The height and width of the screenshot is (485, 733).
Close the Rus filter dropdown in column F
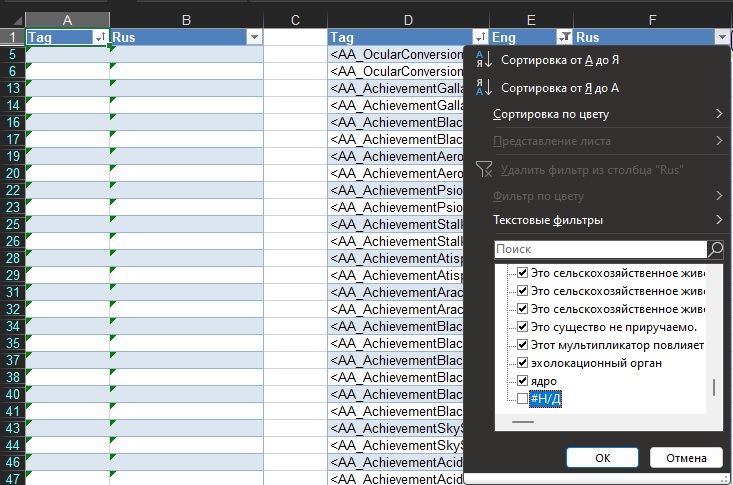coord(722,37)
